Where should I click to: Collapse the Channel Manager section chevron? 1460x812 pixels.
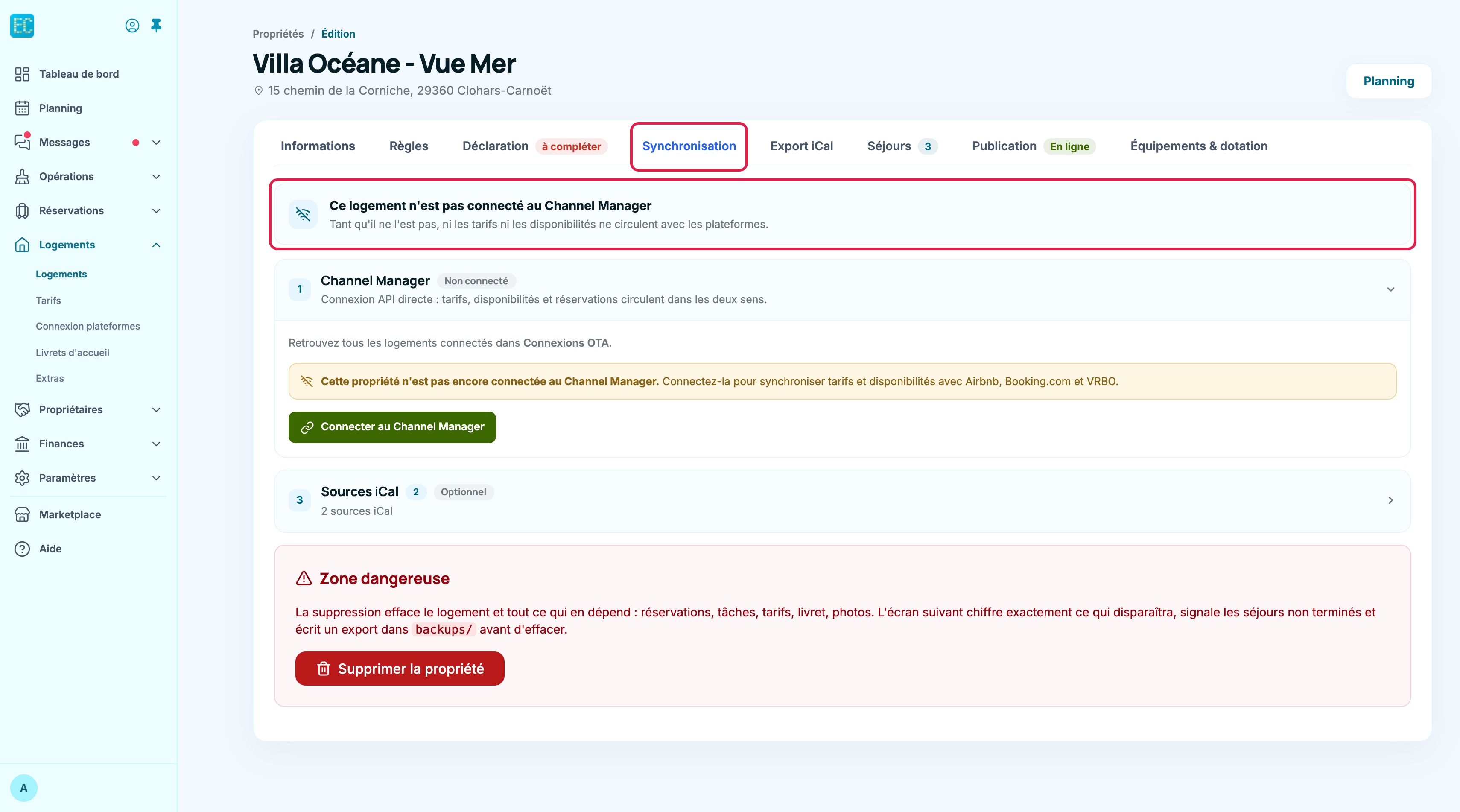pos(1390,289)
